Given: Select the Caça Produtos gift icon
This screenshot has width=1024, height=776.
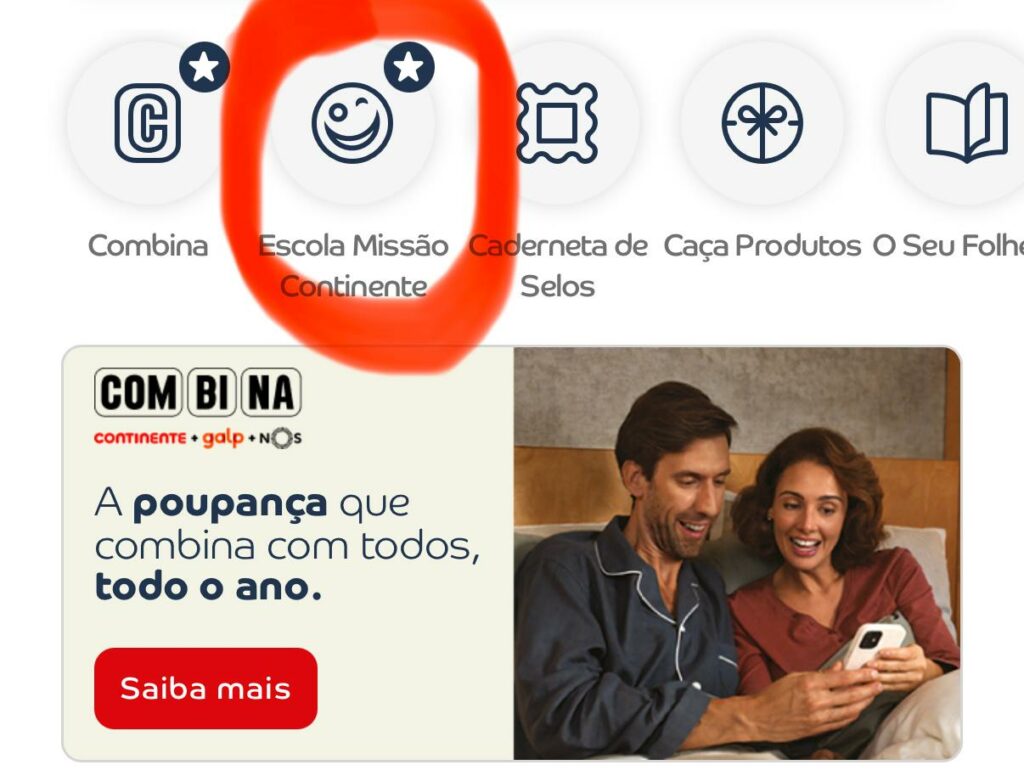Looking at the screenshot, I should coord(762,123).
